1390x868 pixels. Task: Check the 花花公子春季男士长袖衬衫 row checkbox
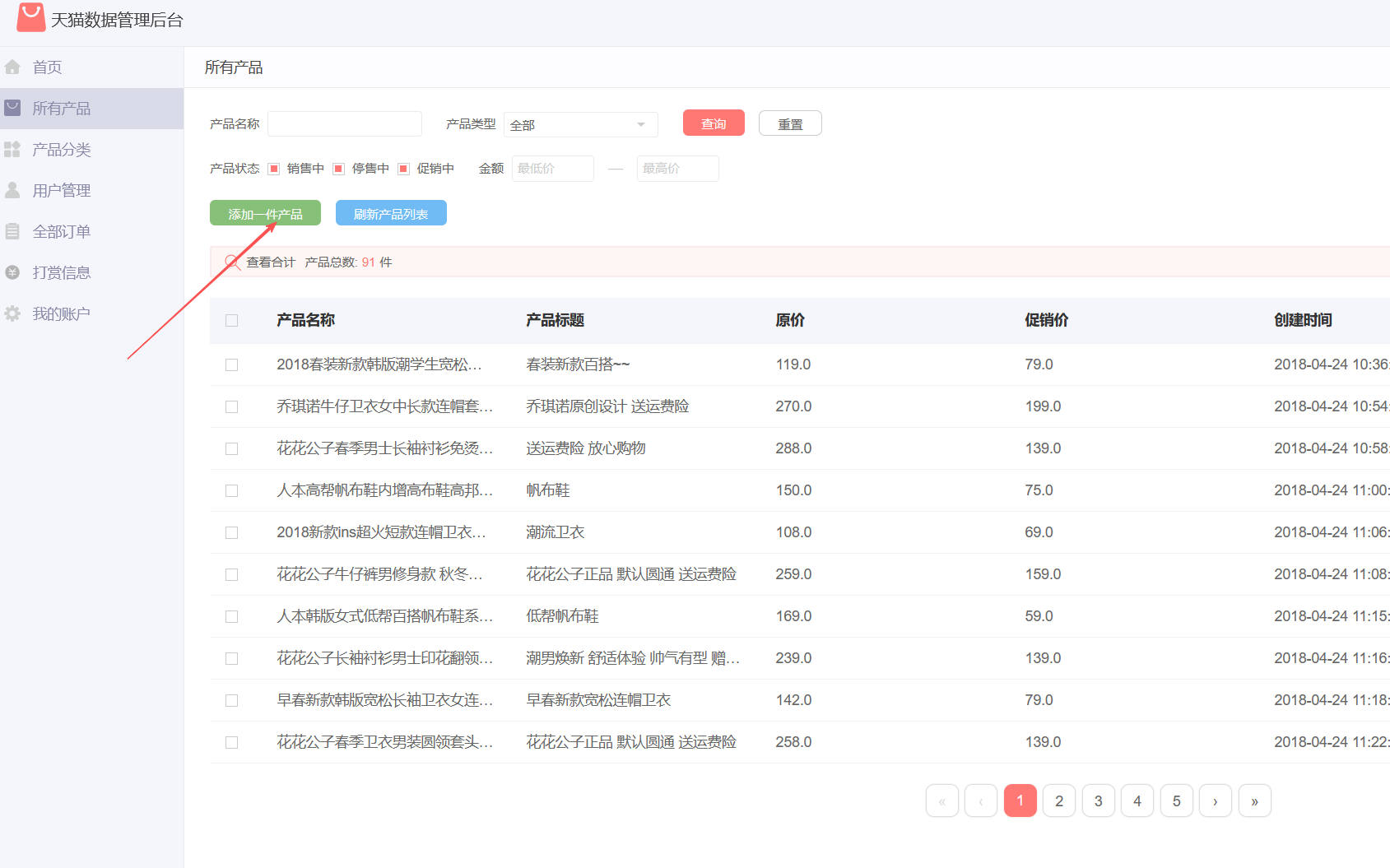coord(232,448)
